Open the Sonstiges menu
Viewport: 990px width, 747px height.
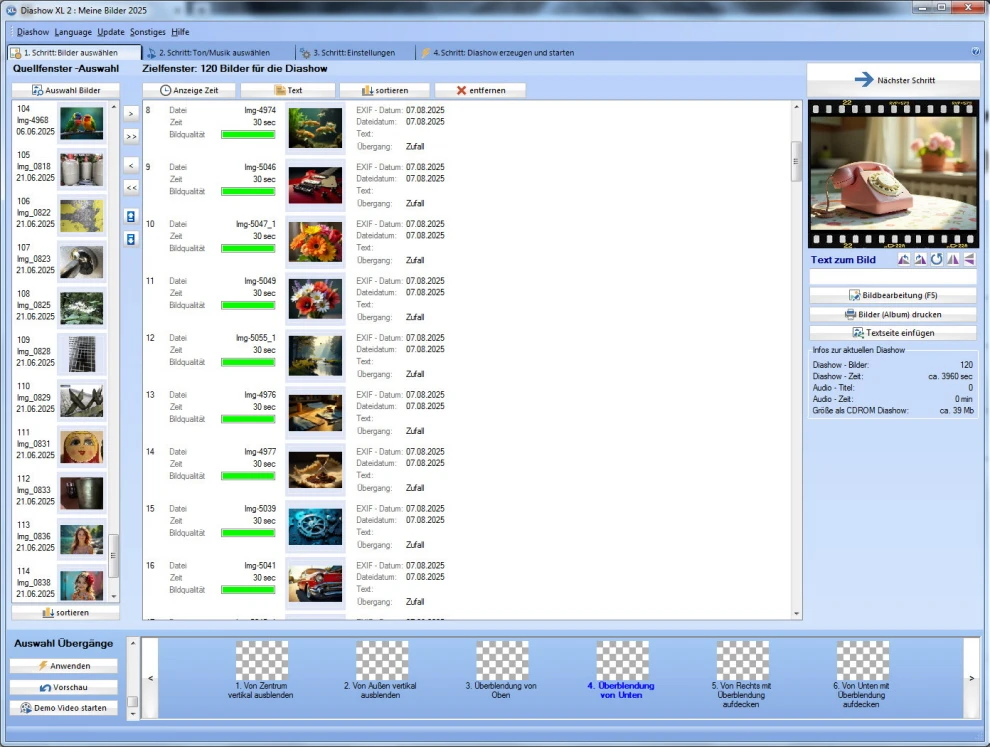(147, 32)
